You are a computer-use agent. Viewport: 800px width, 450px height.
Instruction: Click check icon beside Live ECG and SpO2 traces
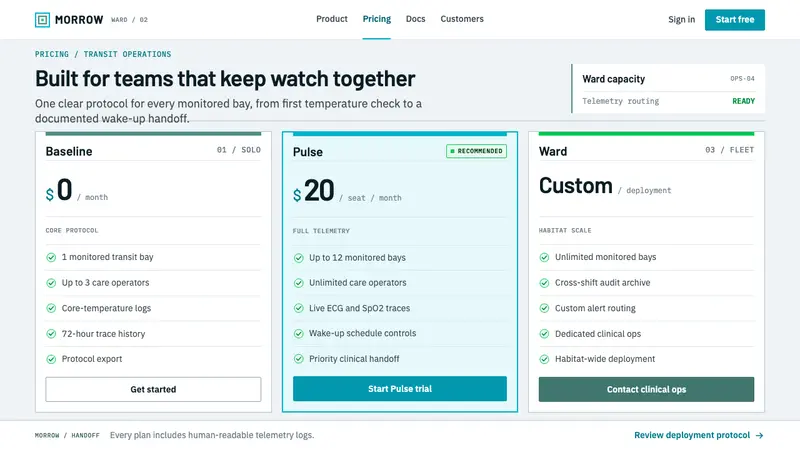(x=298, y=308)
